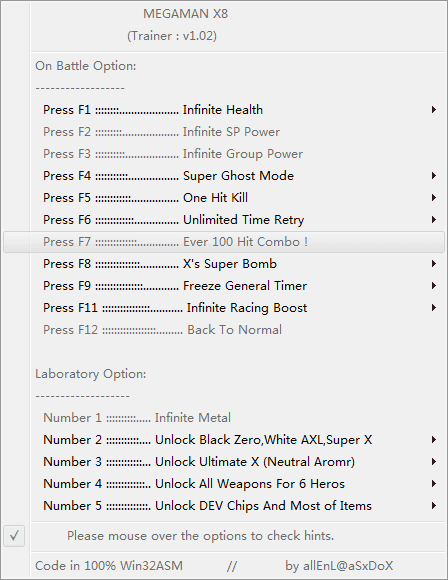Select Press F1 Infinite Health item
The height and width of the screenshot is (580, 448).
[224, 110]
